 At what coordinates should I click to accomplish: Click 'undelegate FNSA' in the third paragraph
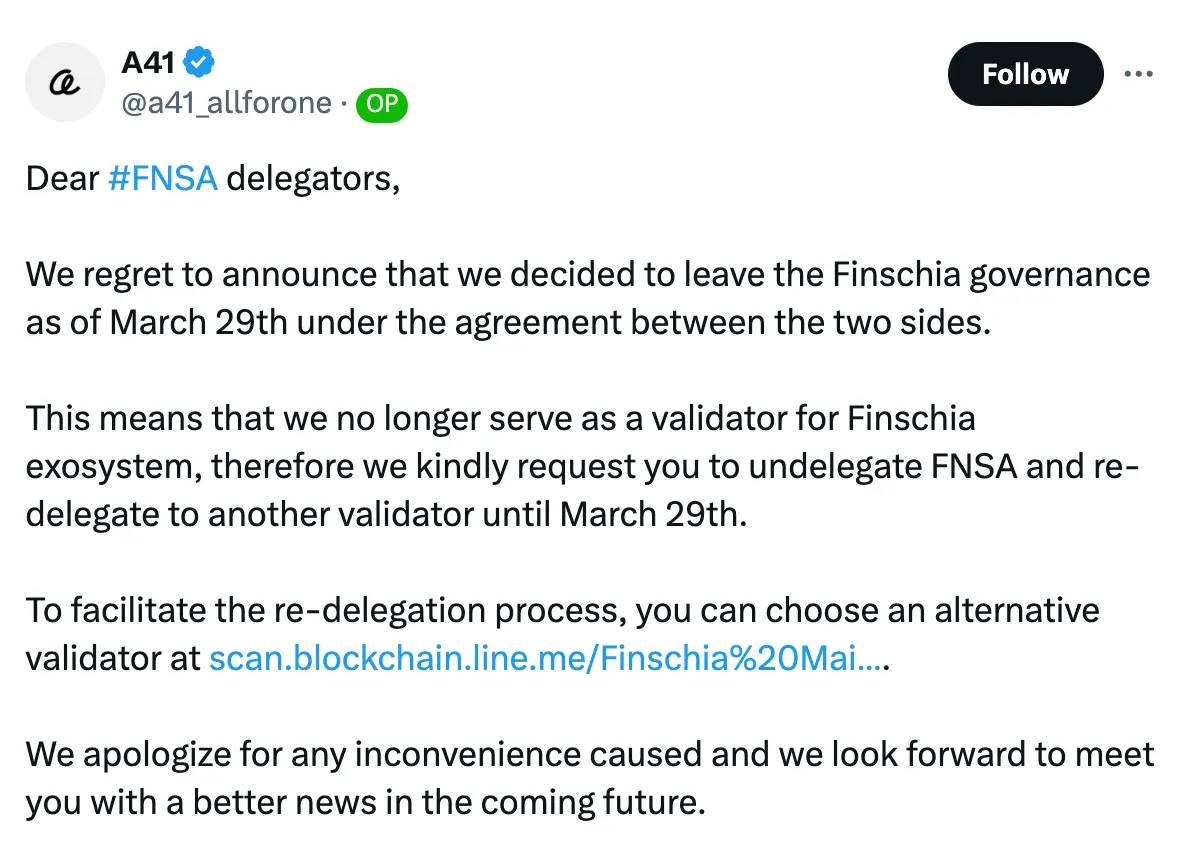(x=883, y=467)
